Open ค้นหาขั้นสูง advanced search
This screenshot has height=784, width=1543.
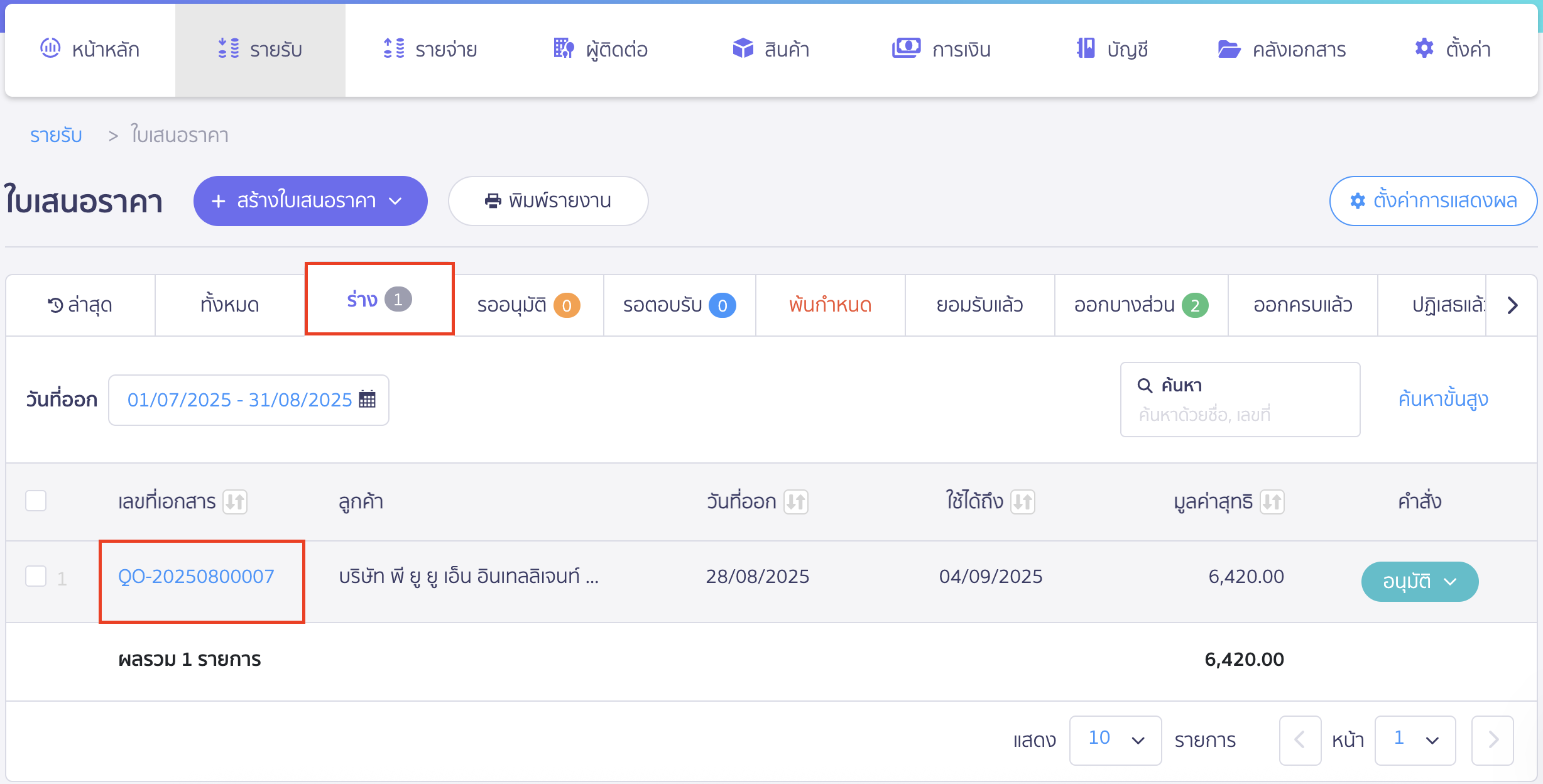point(1443,399)
